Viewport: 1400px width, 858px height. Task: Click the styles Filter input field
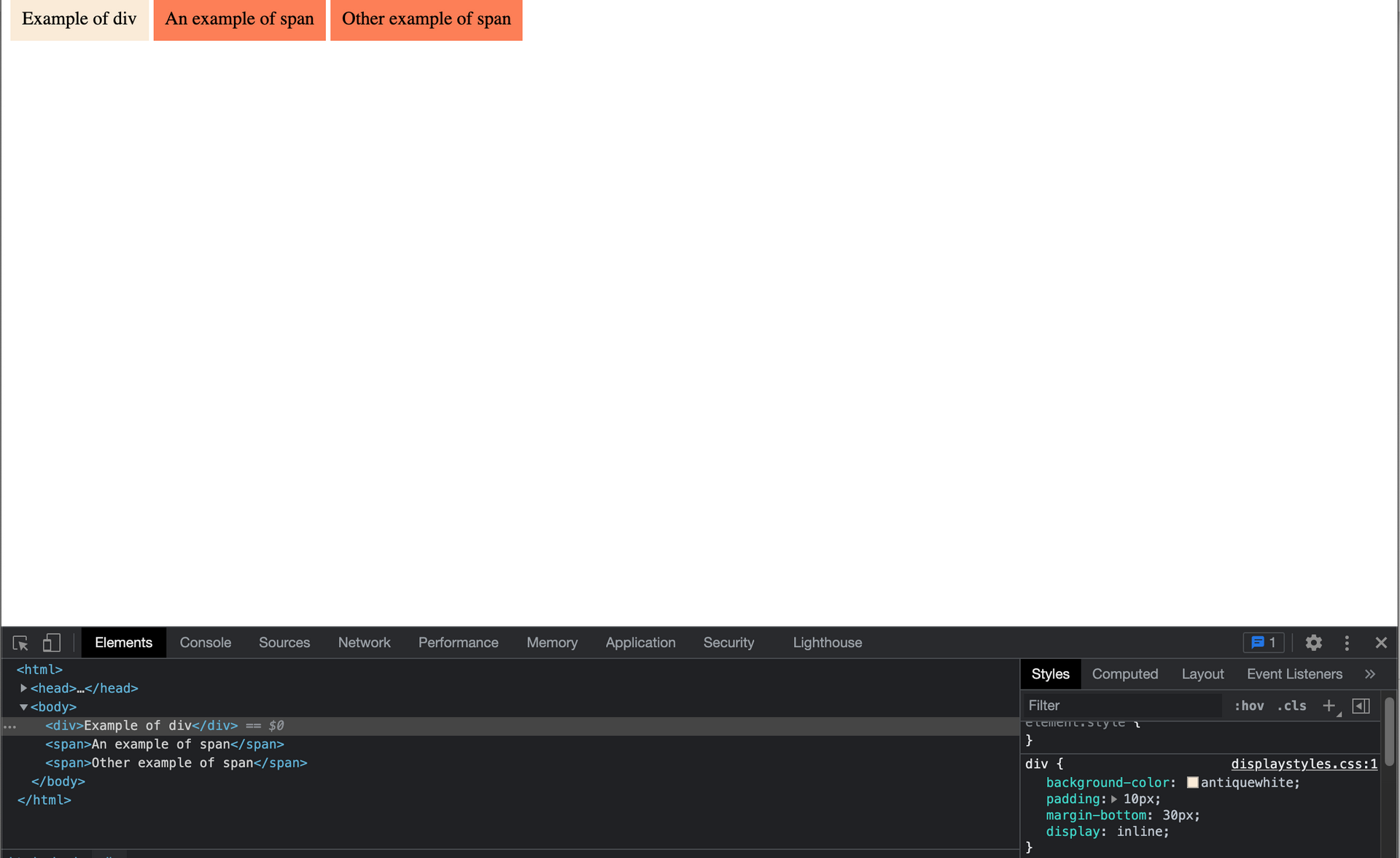click(1123, 706)
